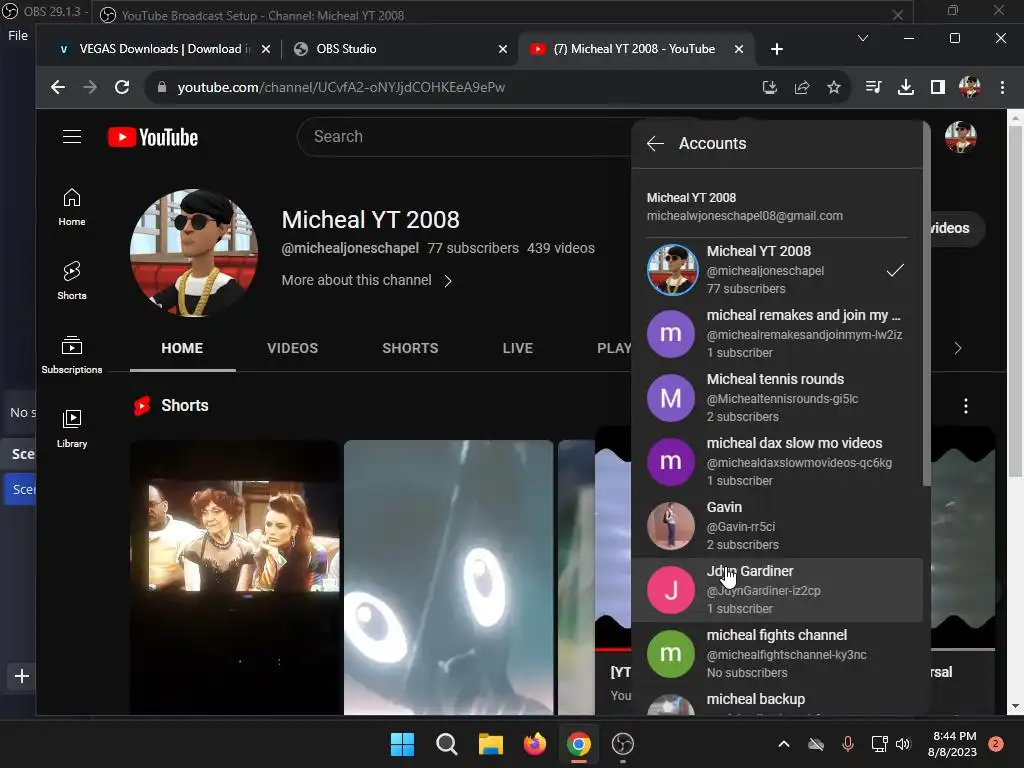Screen dimensions: 1024x768
Task: Switch to Gavin account
Action: click(777, 526)
